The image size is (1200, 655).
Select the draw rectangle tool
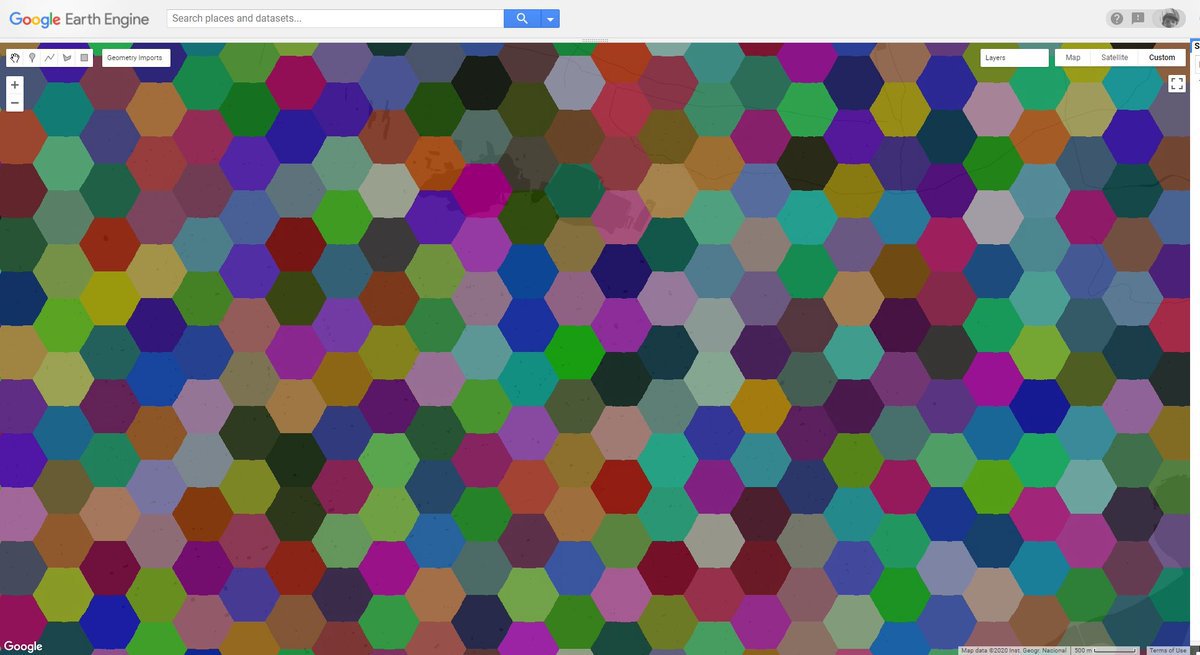(x=84, y=58)
